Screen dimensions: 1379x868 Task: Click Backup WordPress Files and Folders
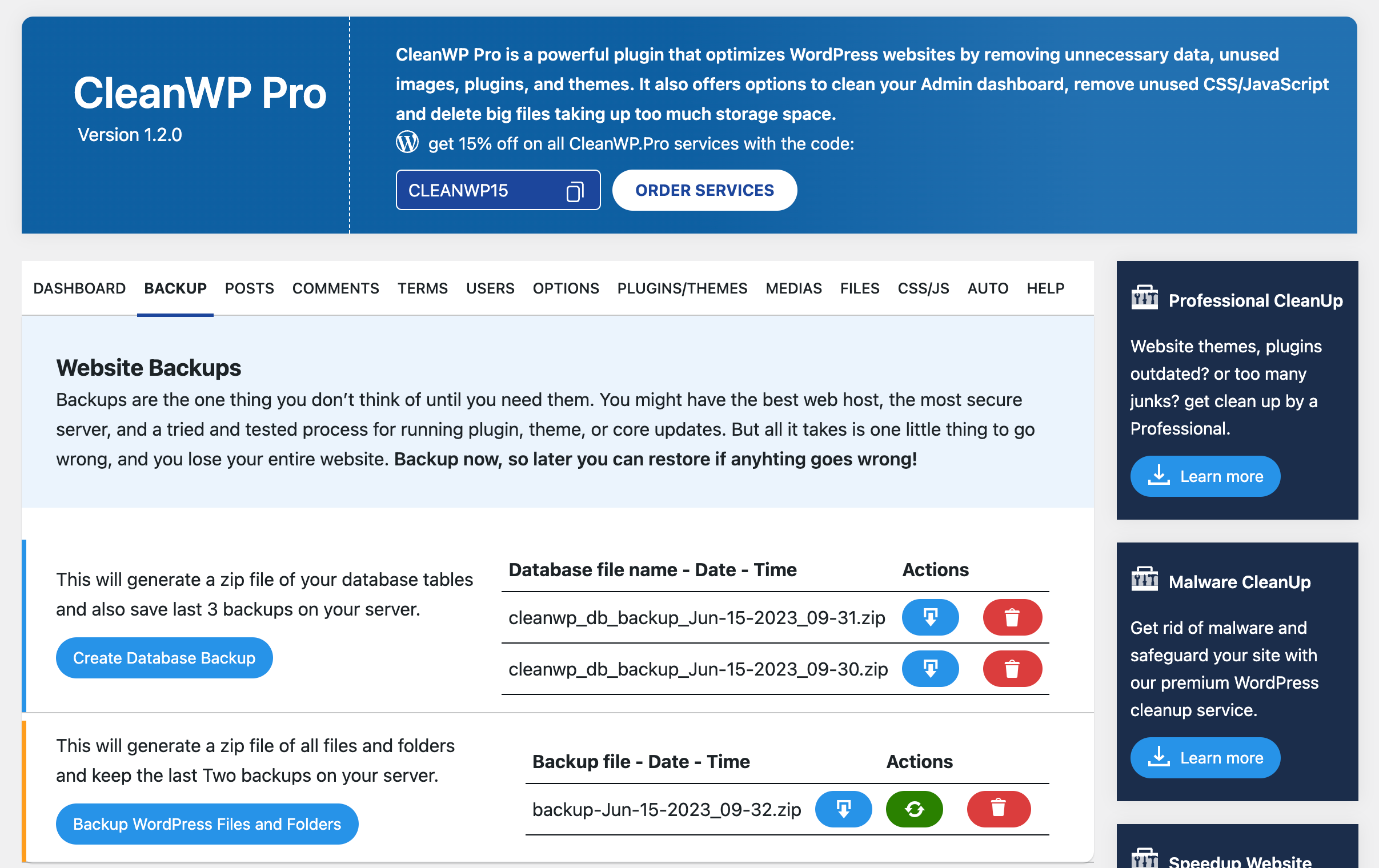(207, 824)
